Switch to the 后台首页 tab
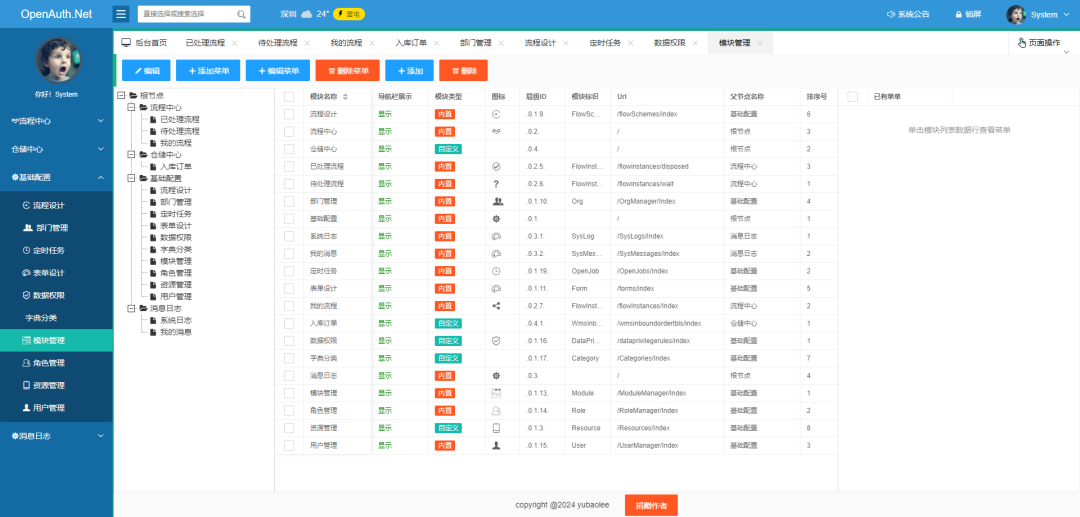This screenshot has height=517, width=1080. click(144, 44)
